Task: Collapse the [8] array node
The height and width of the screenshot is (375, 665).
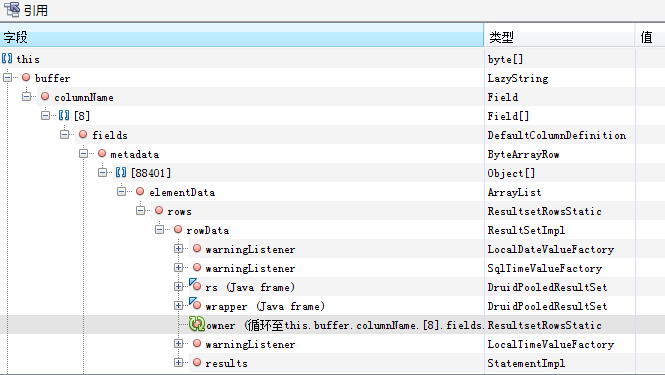Action: [x=45, y=115]
